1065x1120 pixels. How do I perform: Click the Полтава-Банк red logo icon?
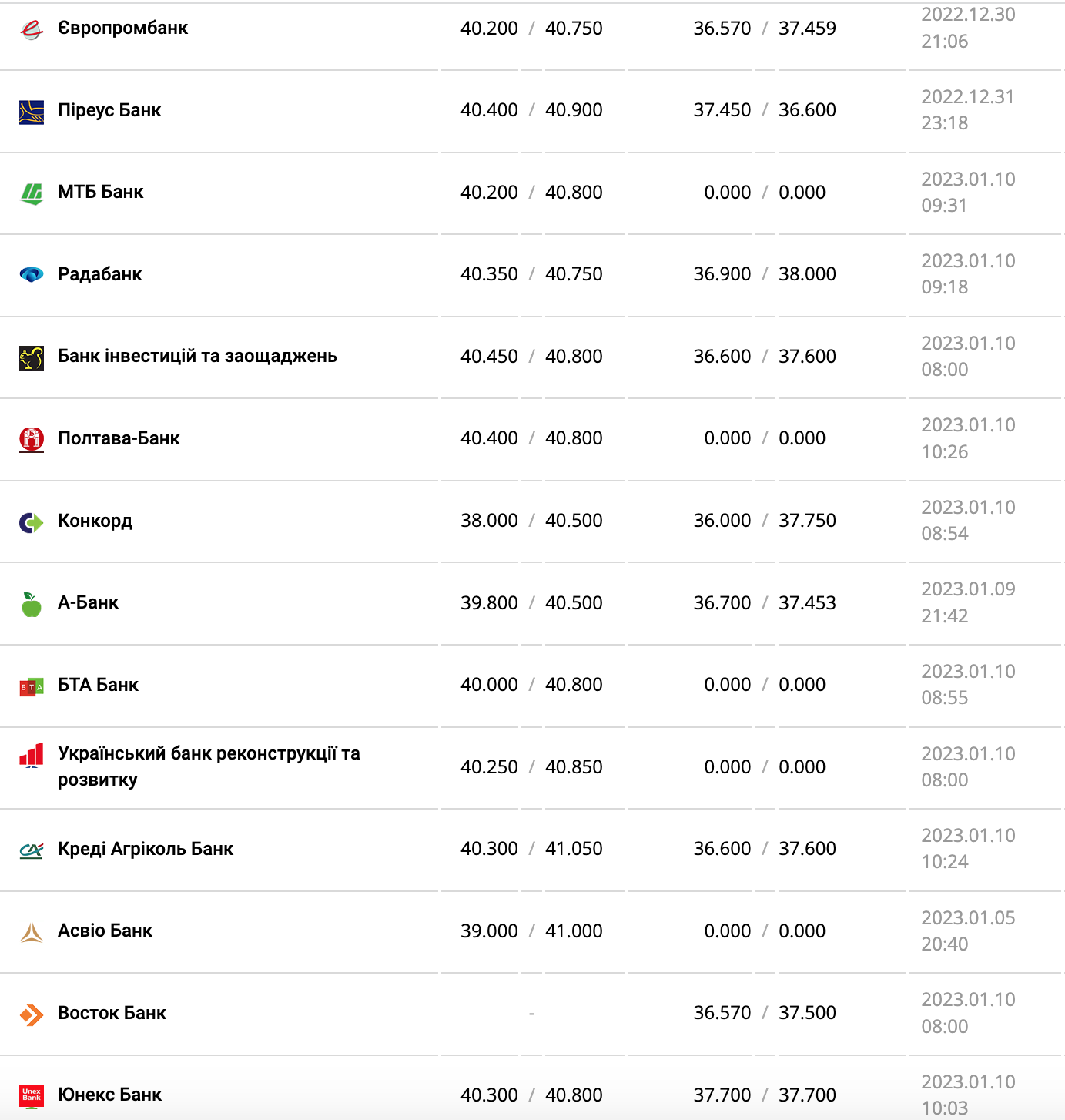tap(32, 440)
